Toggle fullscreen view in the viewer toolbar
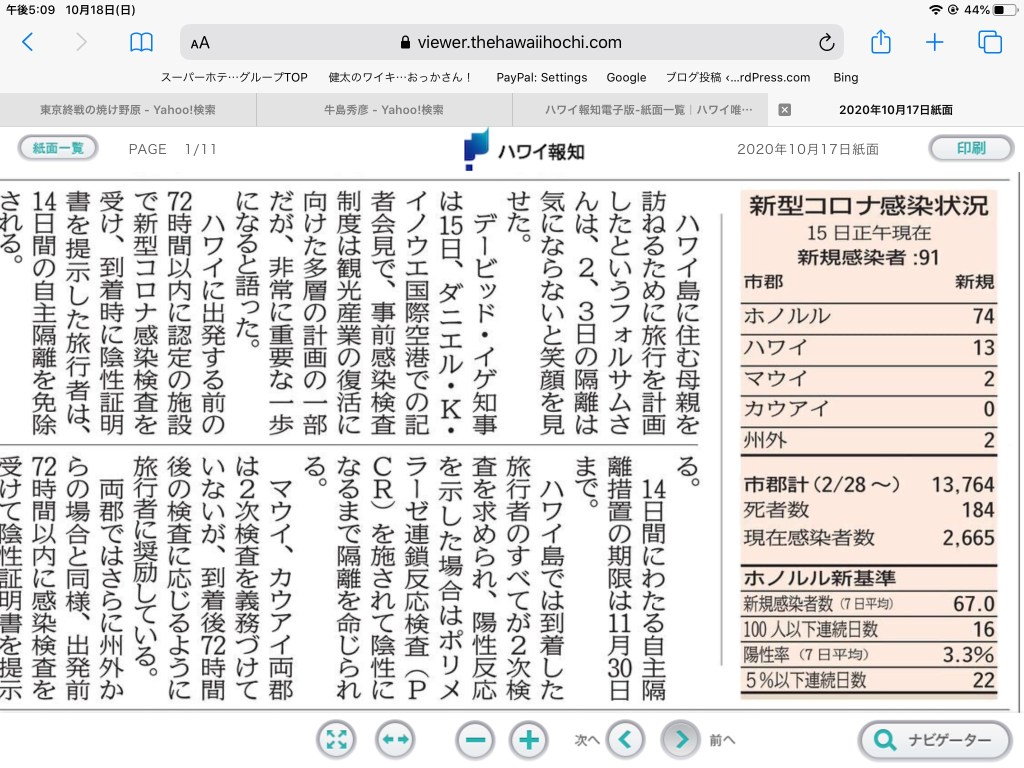This screenshot has height=768, width=1024. pos(337,740)
